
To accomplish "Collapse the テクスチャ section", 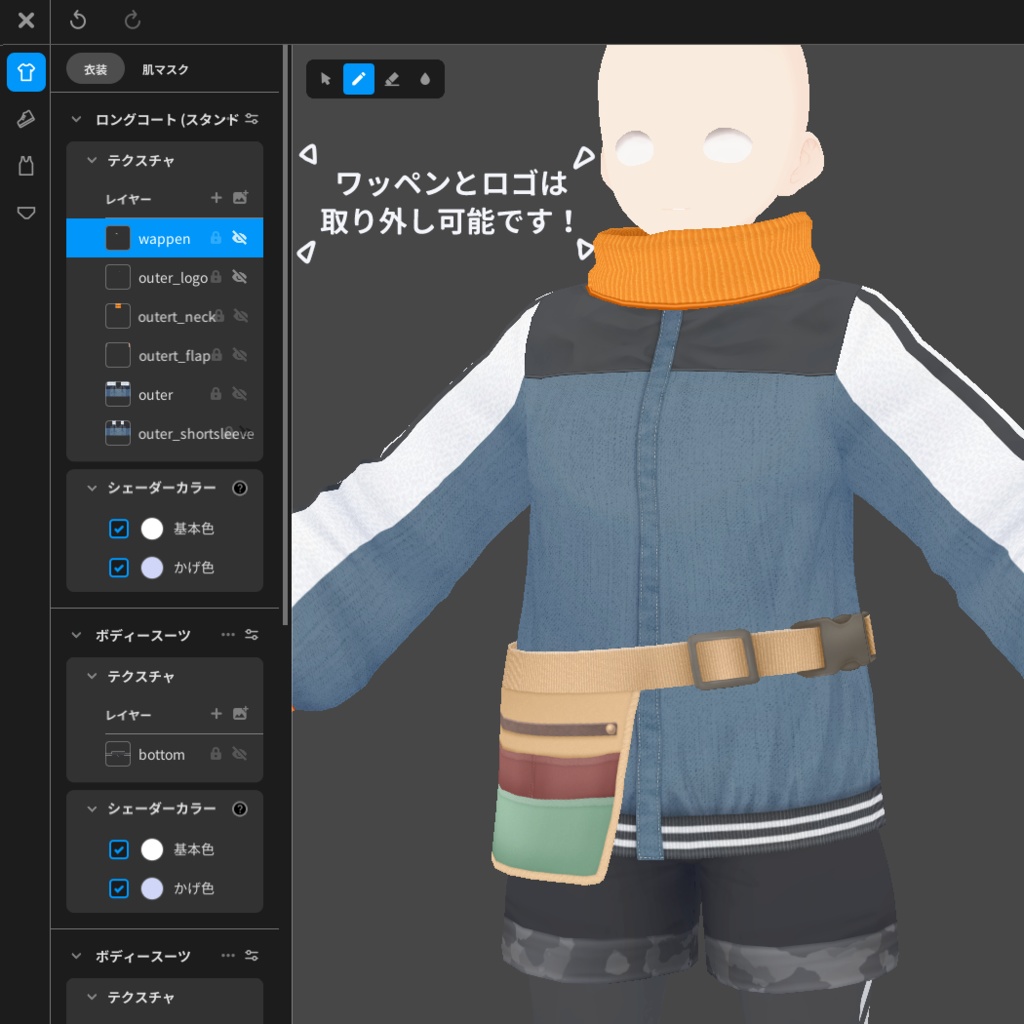I will tap(92, 160).
